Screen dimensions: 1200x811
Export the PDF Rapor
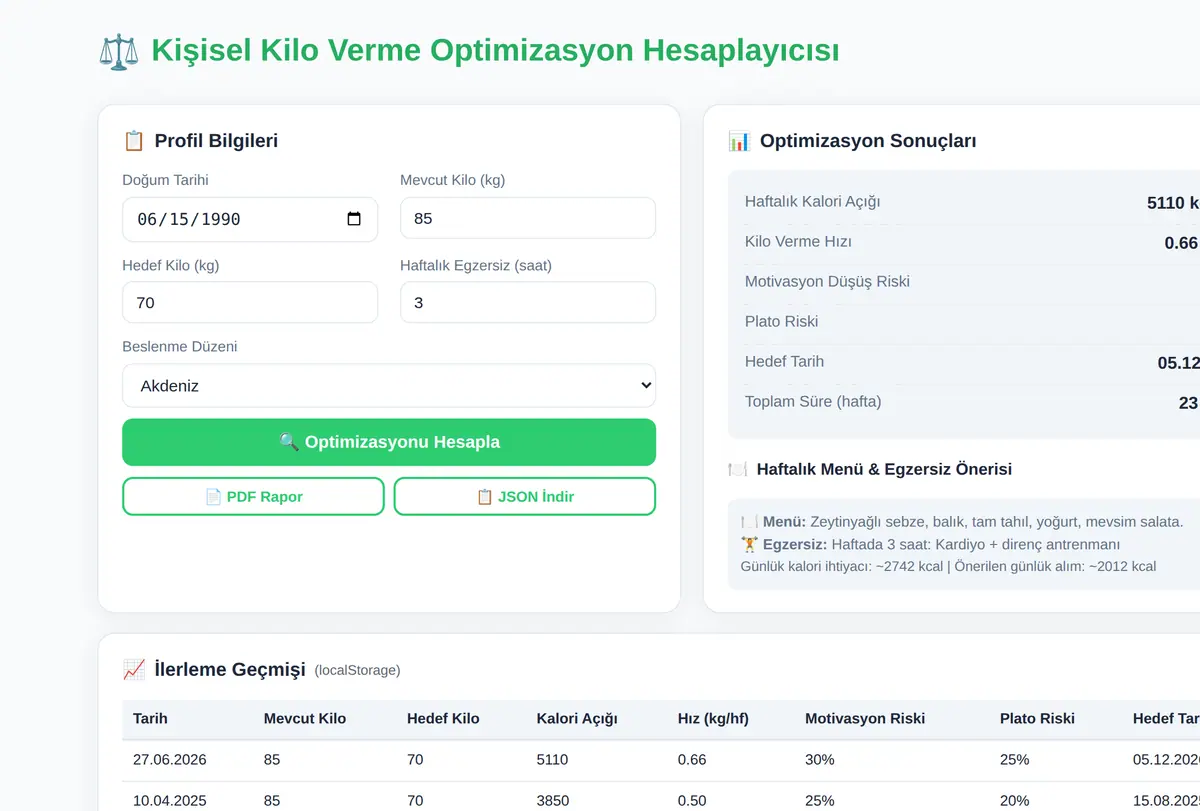tap(253, 496)
